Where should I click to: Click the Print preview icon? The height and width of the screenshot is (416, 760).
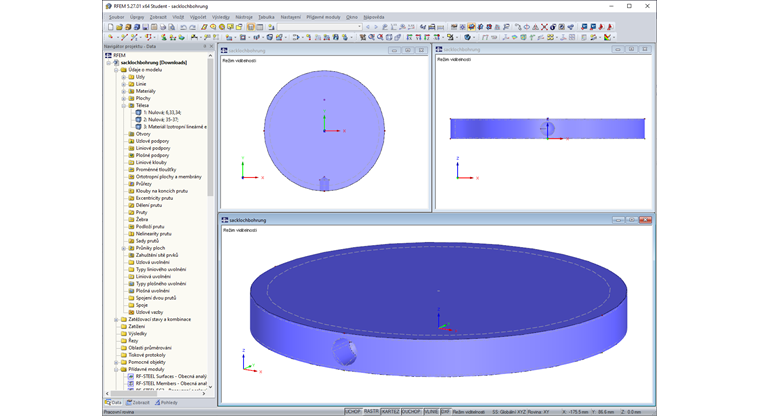(172, 27)
